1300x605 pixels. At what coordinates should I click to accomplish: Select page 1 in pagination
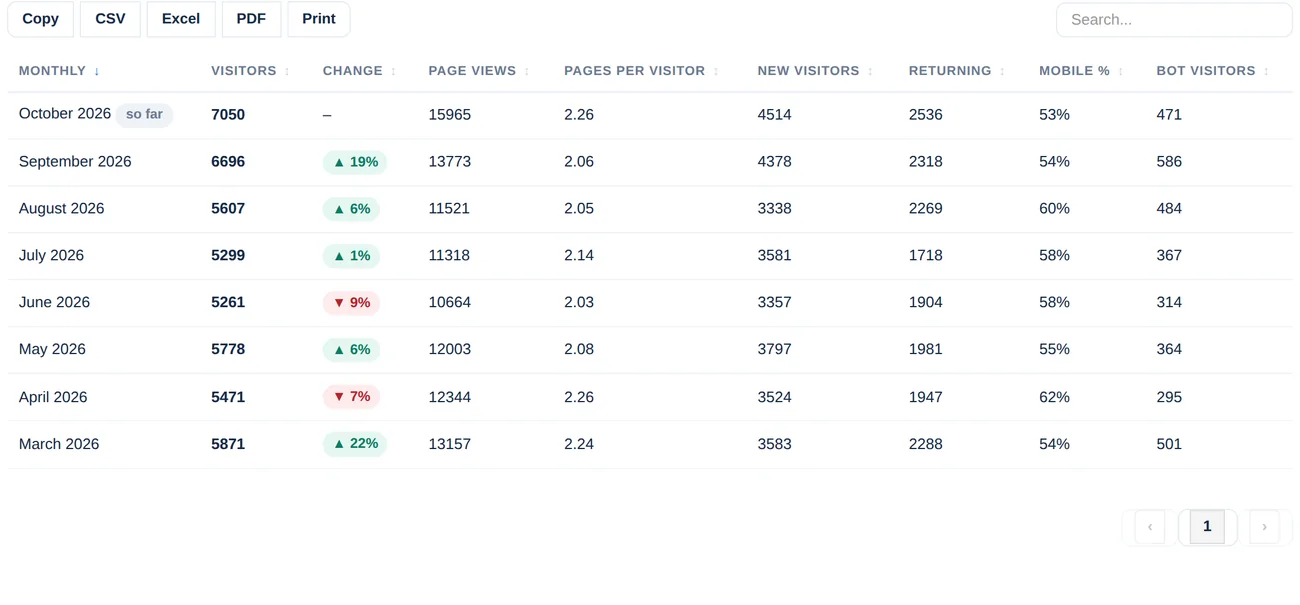pos(1207,527)
